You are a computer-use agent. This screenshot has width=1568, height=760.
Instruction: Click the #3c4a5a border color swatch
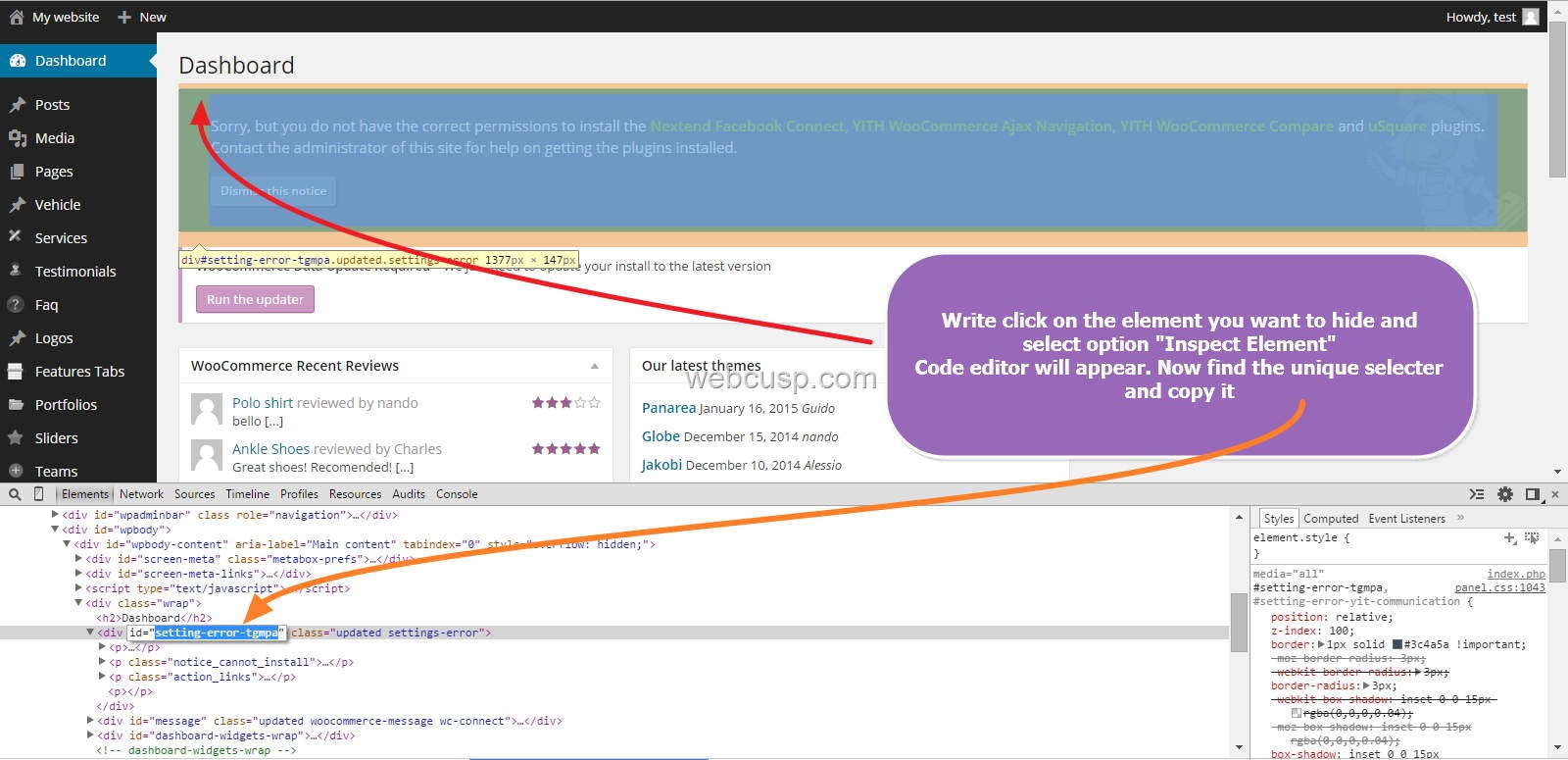click(x=1396, y=644)
